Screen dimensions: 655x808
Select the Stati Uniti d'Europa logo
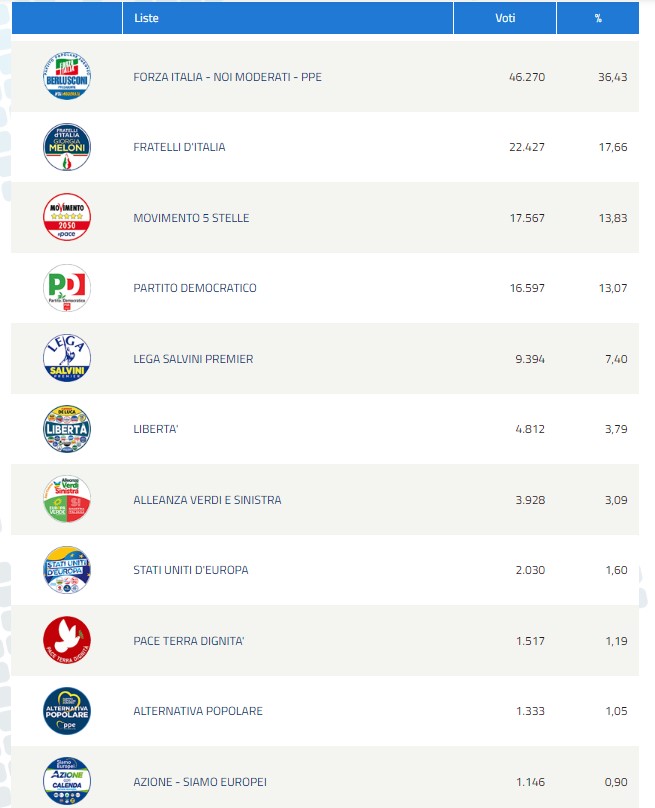[x=67, y=570]
